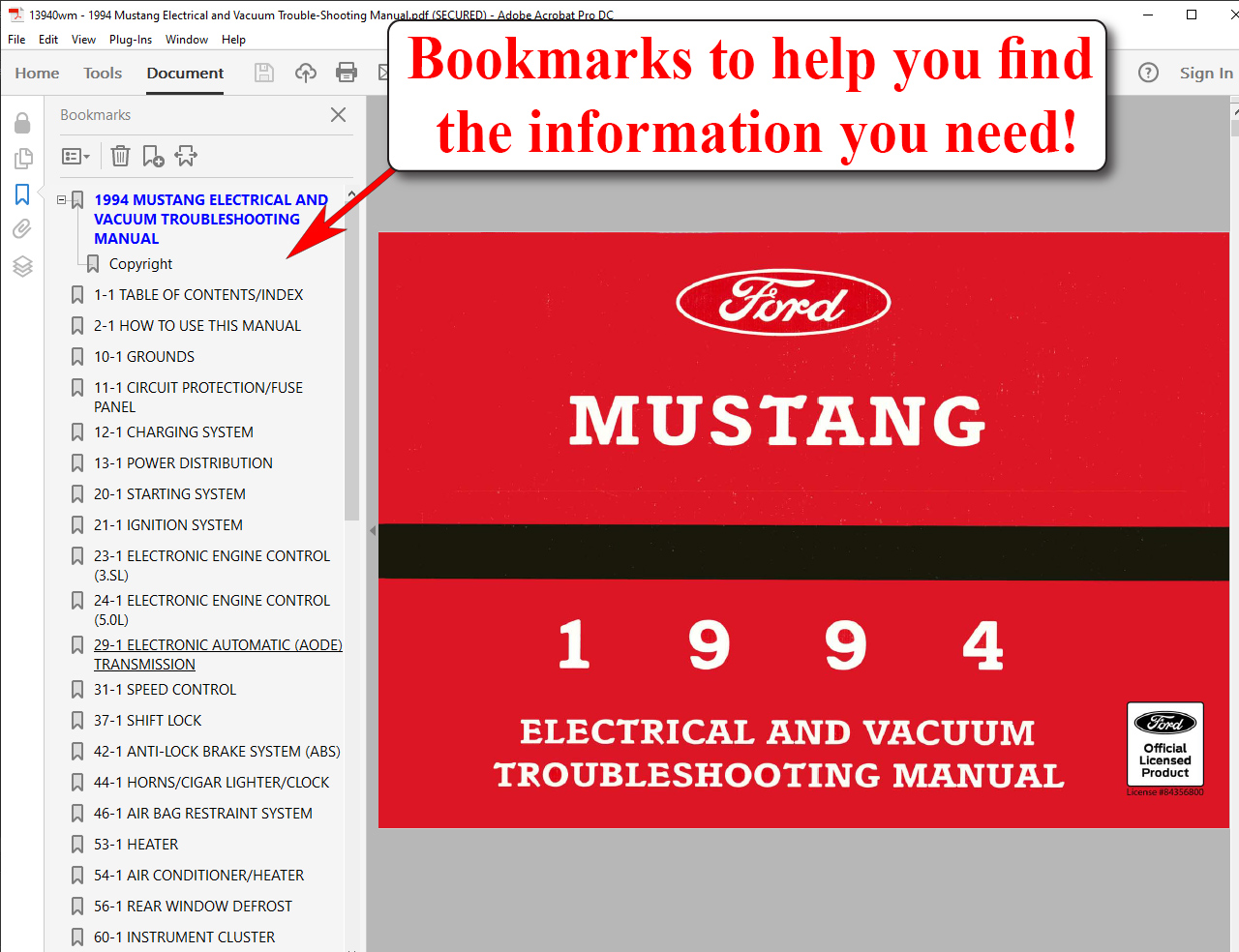Click the Sign In button

1206,73
